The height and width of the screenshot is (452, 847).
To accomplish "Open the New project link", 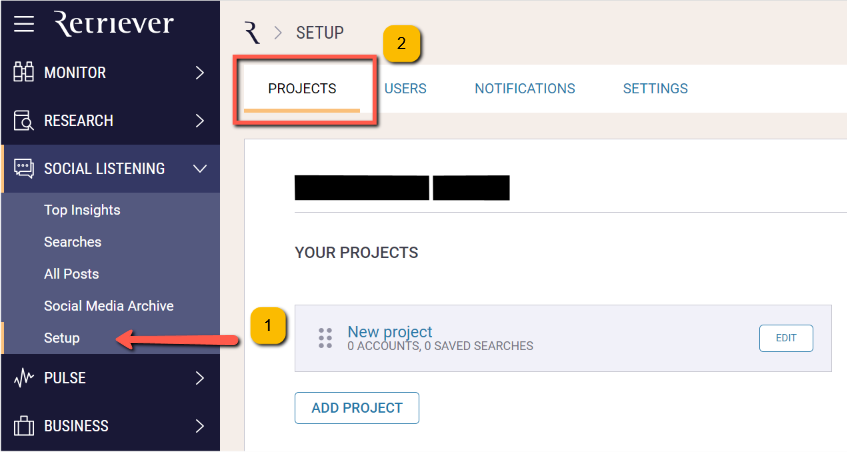I will pyautogui.click(x=389, y=332).
